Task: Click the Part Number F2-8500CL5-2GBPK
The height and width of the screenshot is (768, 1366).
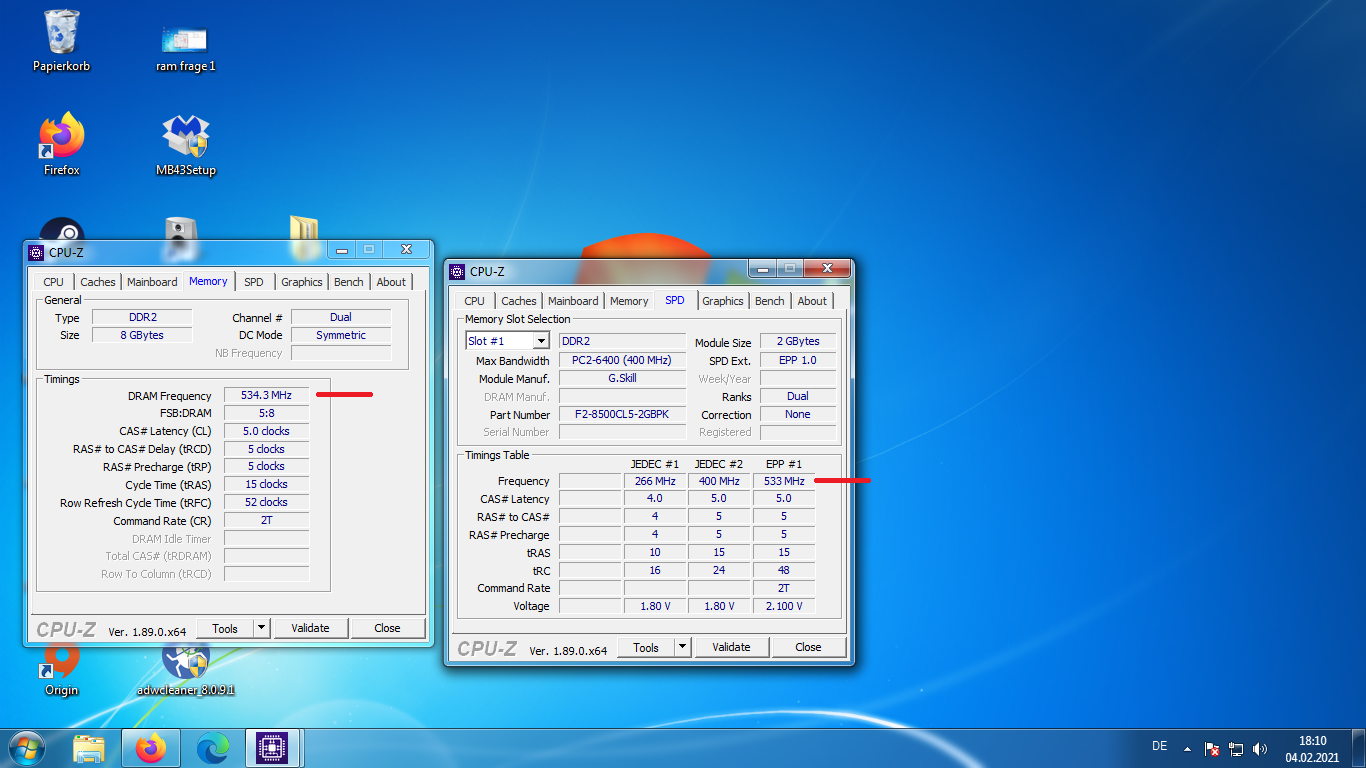Action: click(x=622, y=414)
